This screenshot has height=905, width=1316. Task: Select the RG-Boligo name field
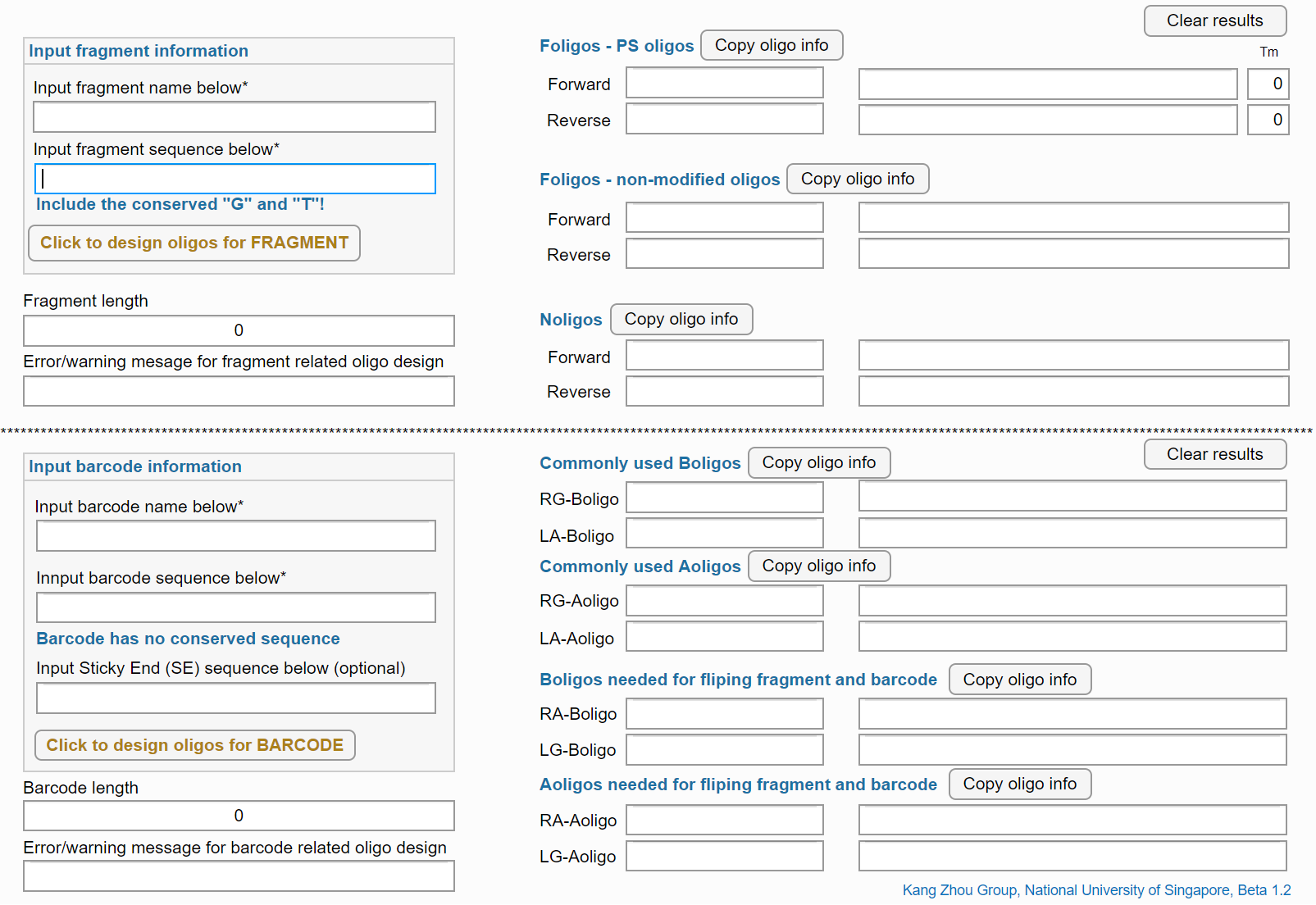[725, 497]
